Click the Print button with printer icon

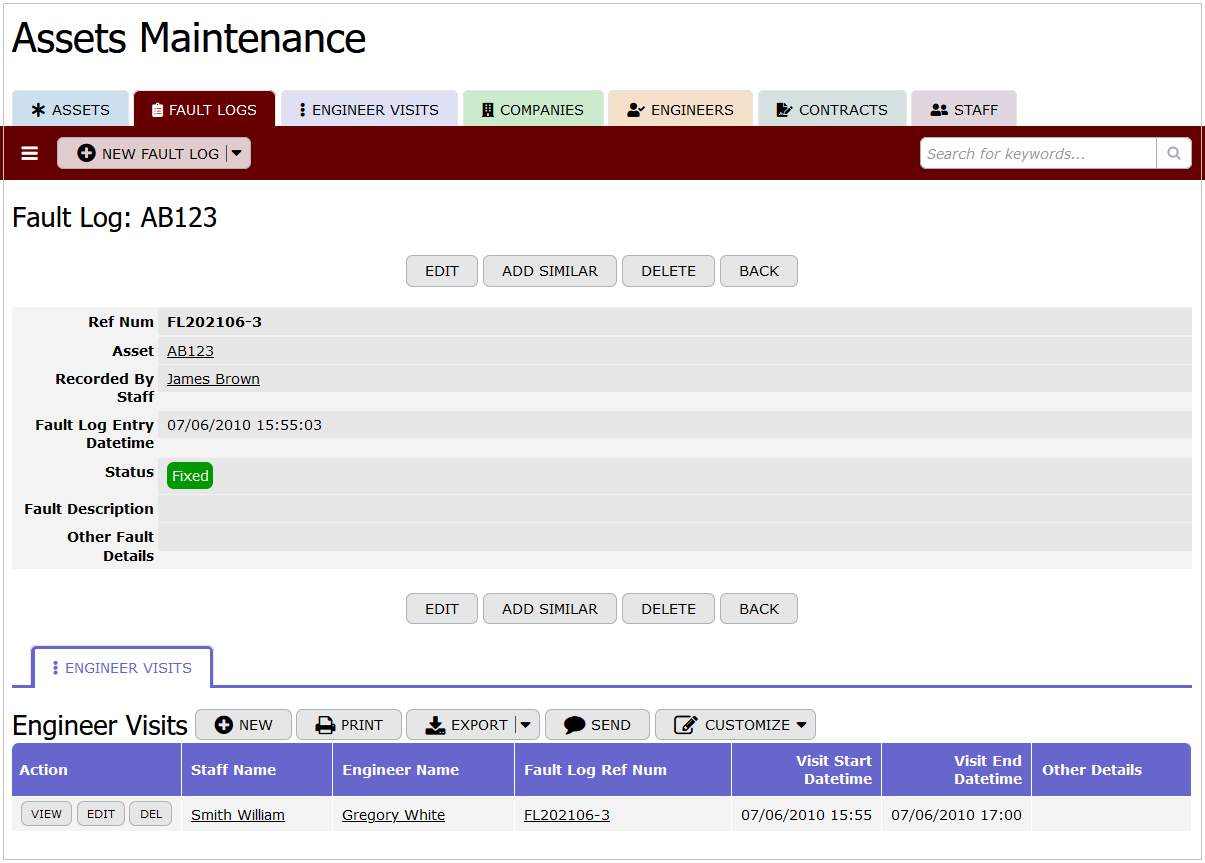[349, 725]
